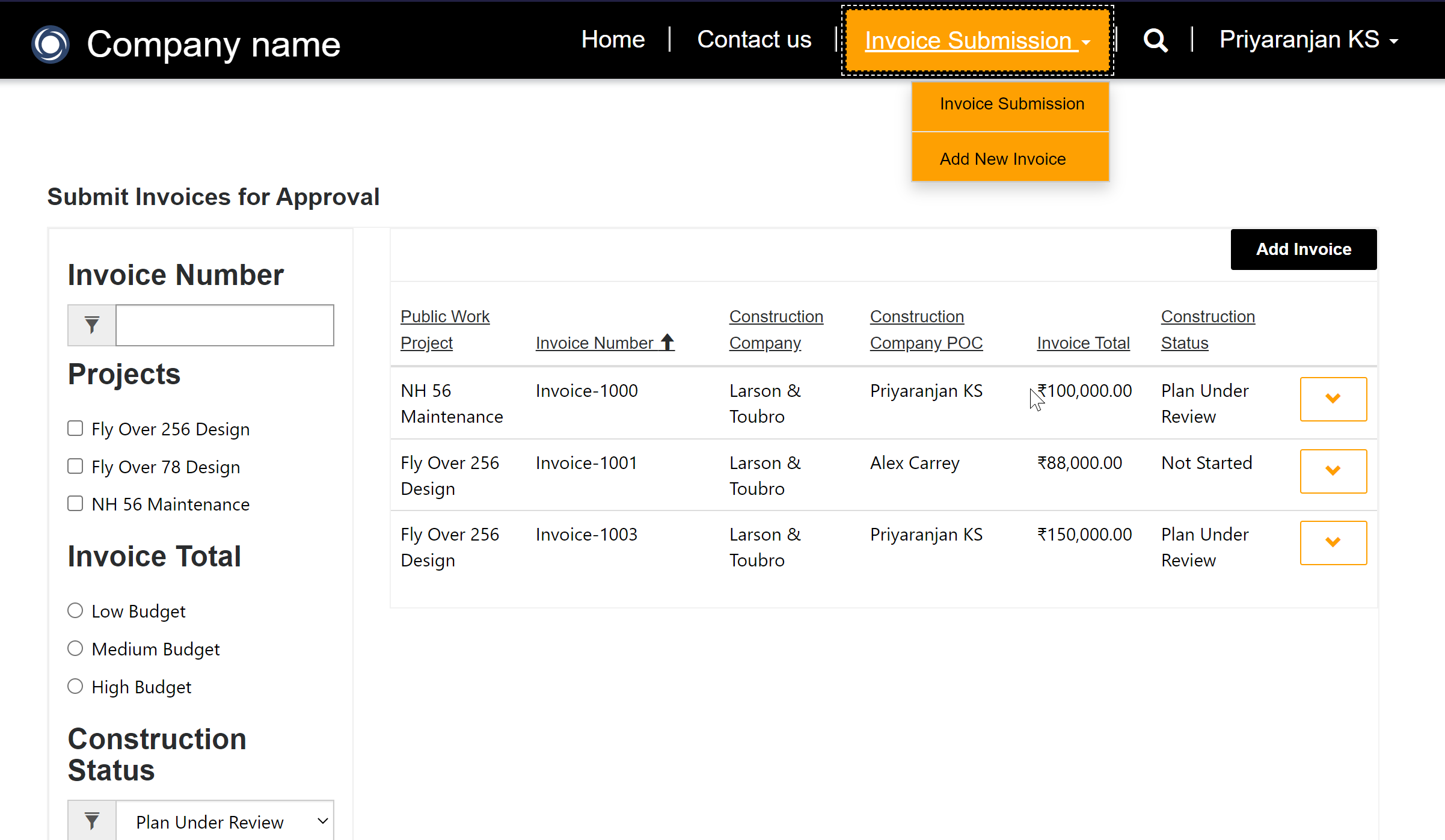The image size is (1445, 840).
Task: Collapse the Invoice Submission nav dropdown
Action: 977,41
